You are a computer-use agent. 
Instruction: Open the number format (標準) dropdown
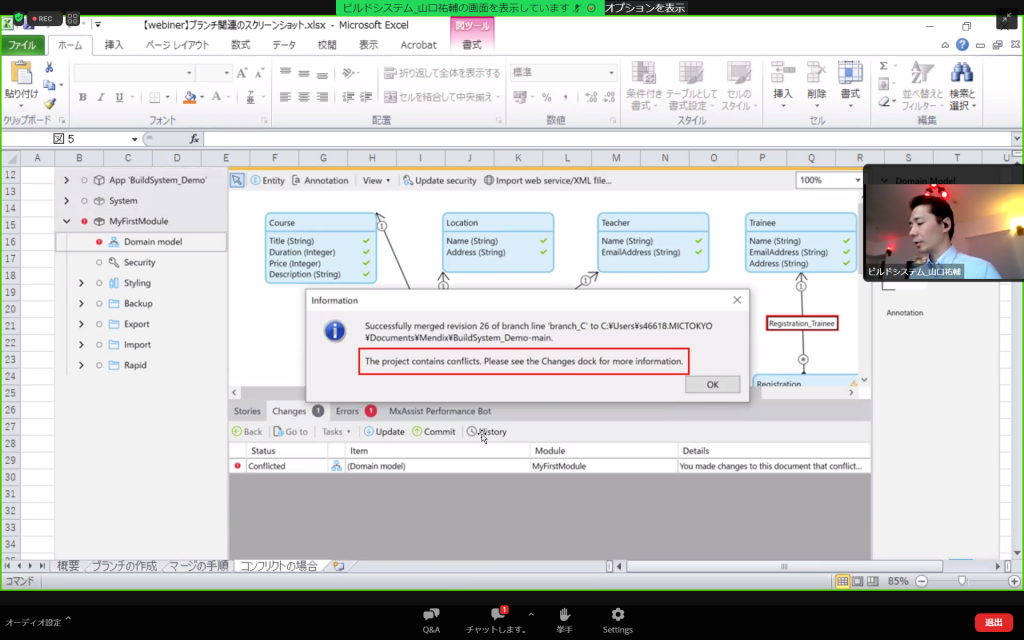pyautogui.click(x=609, y=73)
